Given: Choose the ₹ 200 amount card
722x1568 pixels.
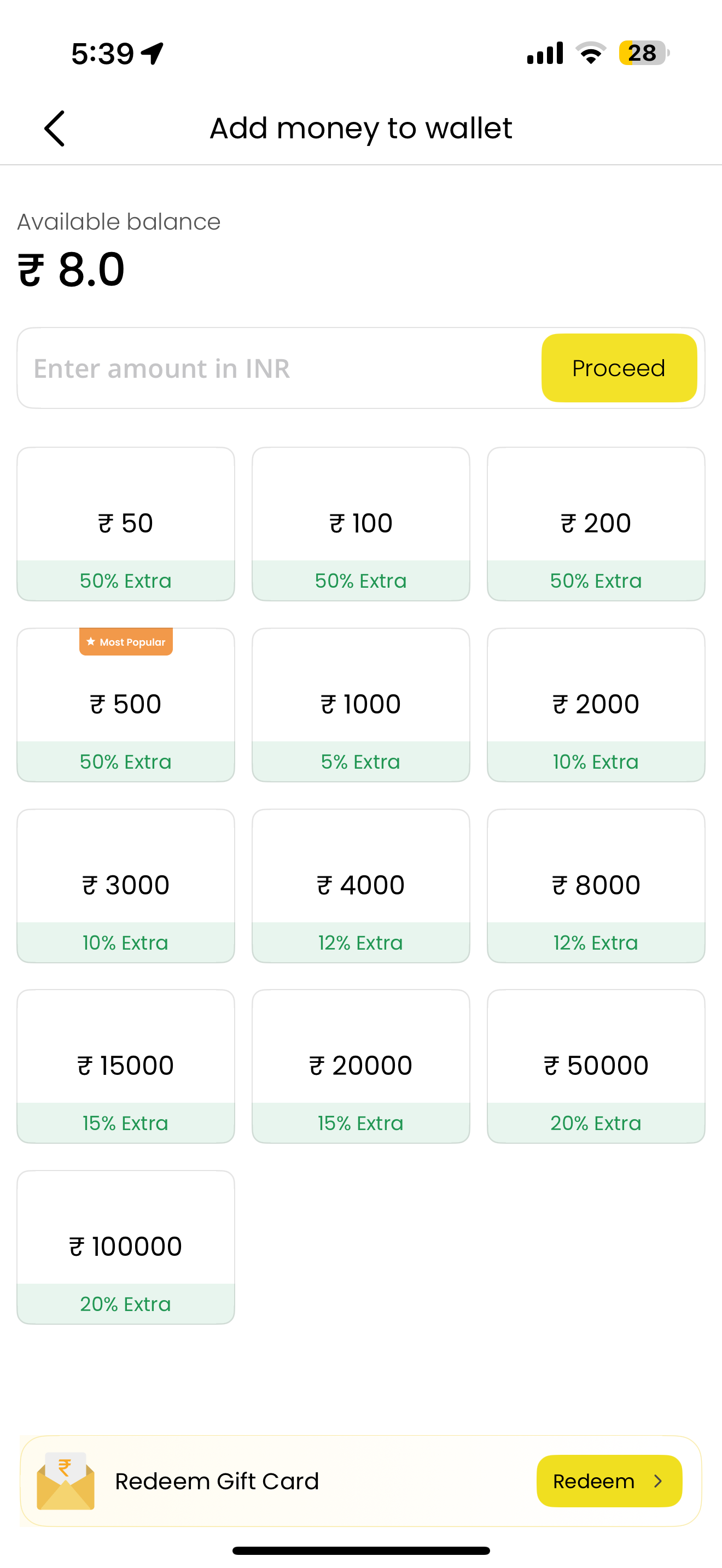Looking at the screenshot, I should [596, 524].
